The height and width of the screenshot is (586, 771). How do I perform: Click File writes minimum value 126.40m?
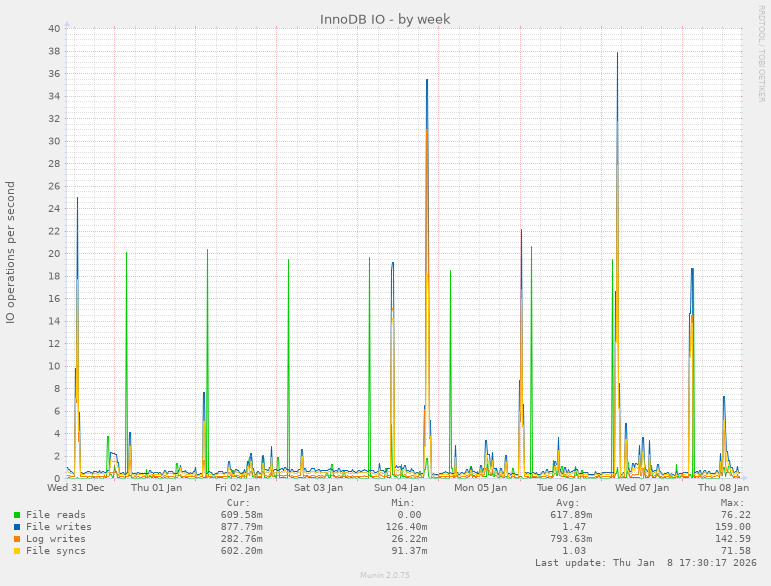pyautogui.click(x=406, y=527)
